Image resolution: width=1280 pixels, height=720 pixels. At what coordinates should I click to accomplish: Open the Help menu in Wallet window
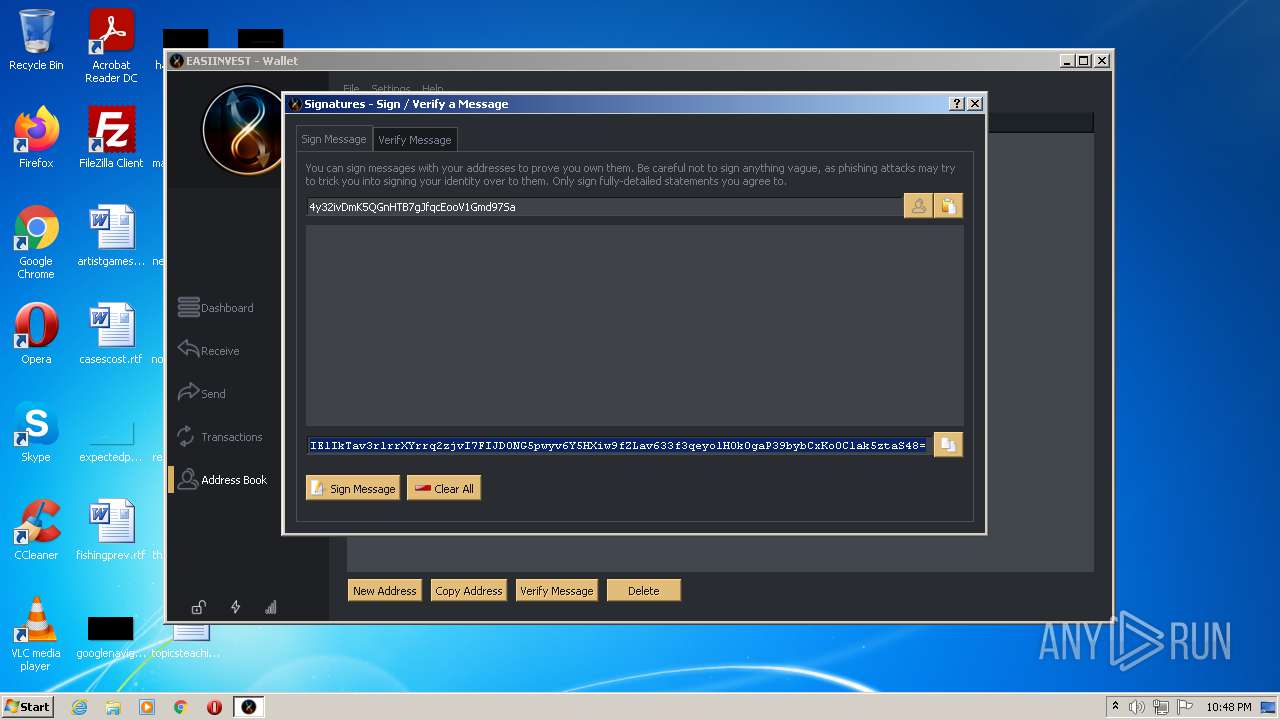point(432,89)
